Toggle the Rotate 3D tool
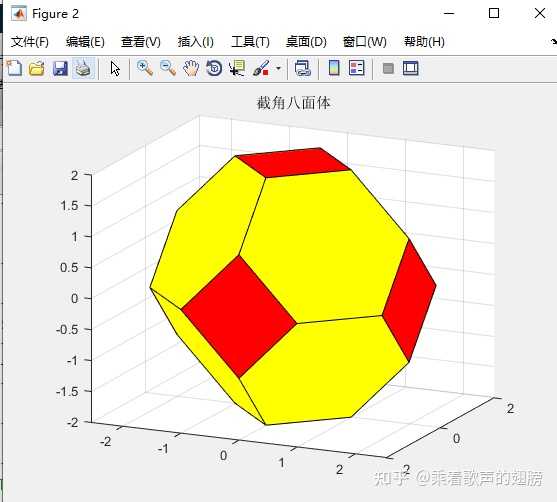557x502 pixels. pyautogui.click(x=214, y=68)
